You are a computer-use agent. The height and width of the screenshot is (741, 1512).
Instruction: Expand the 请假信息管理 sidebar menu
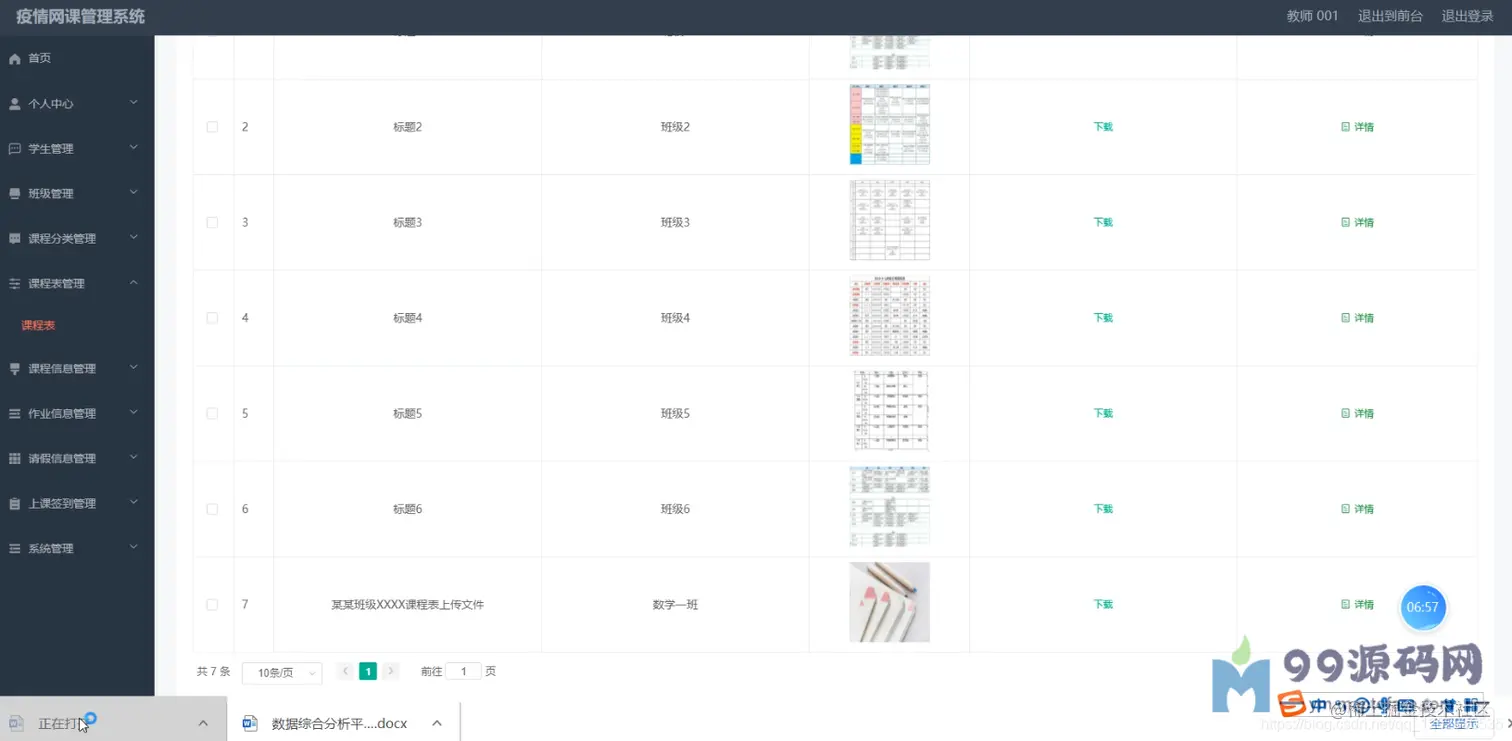(x=134, y=458)
